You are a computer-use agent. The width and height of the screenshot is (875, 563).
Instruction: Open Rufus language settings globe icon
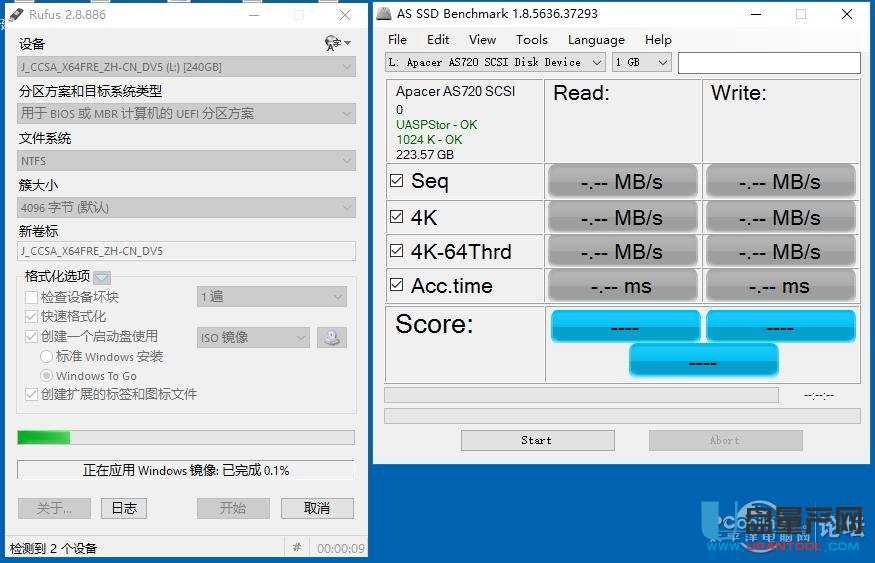[x=337, y=43]
